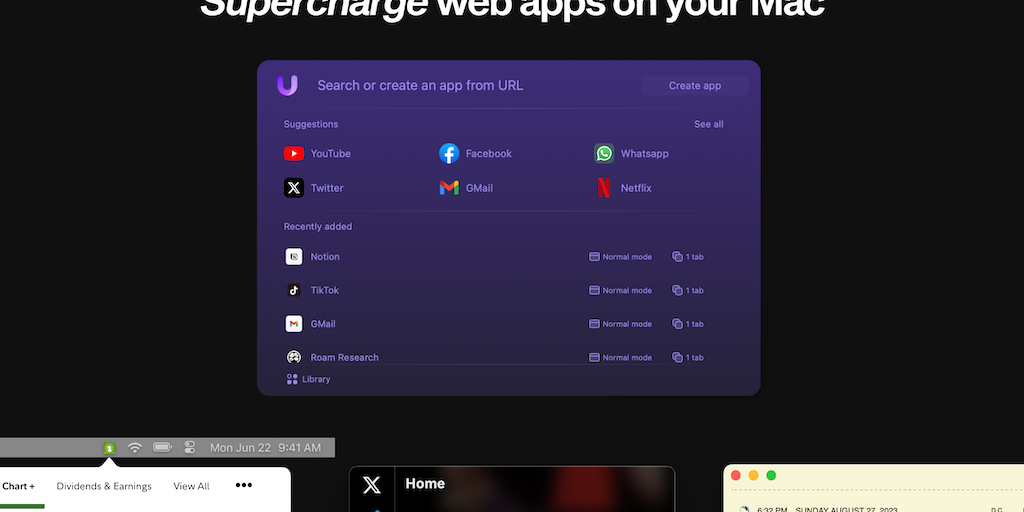Switch to the Chart + tab
1024x512 pixels.
tap(18, 486)
